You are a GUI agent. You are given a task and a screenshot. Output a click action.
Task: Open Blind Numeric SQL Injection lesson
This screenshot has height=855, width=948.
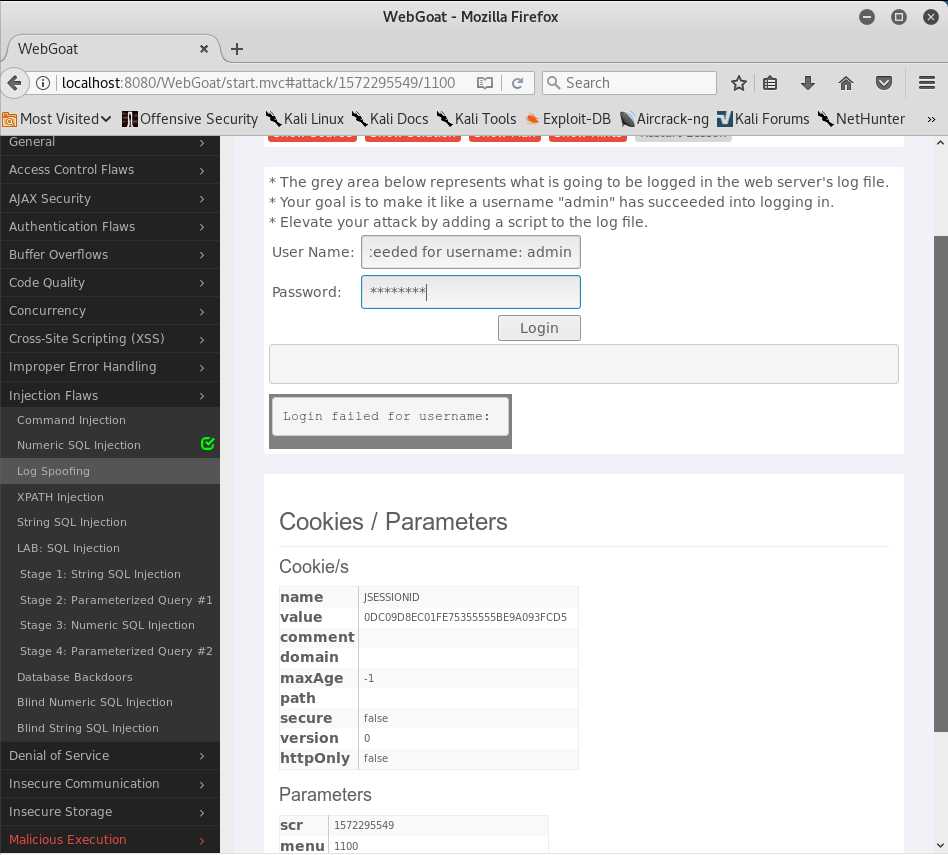(x=94, y=703)
